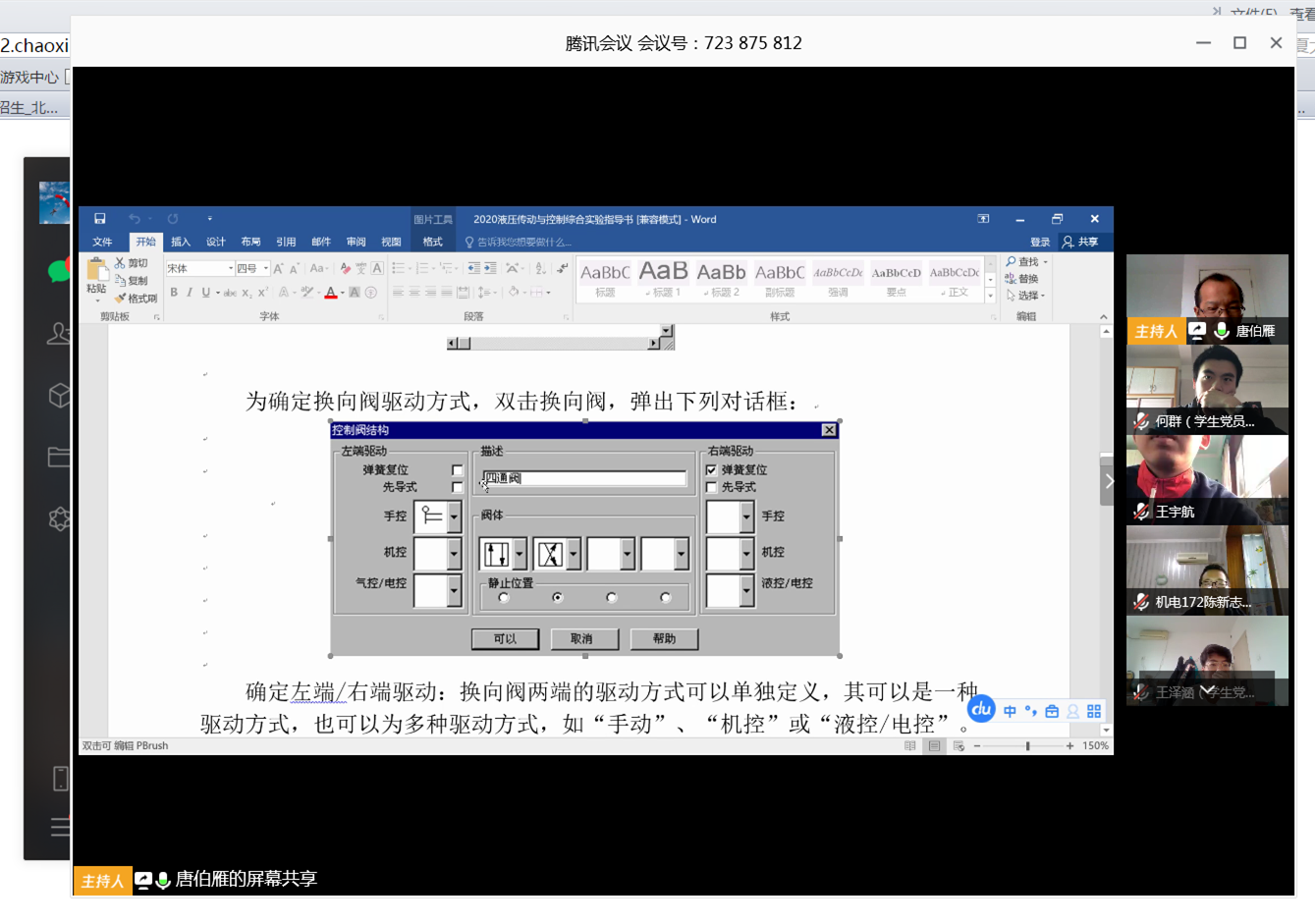Image resolution: width=1315 pixels, height=924 pixels.
Task: Open the 视图 ribbon tab
Action: coord(391,241)
